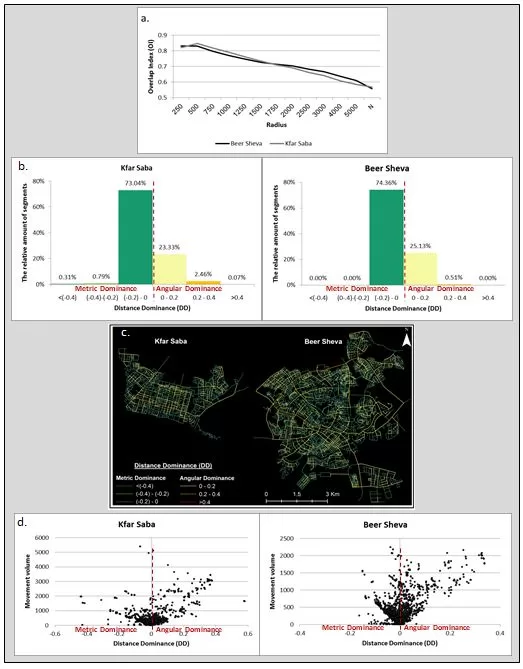
Task: Click the red Metric Dominance label in Kfar Saba histogram
Action: click(x=106, y=288)
